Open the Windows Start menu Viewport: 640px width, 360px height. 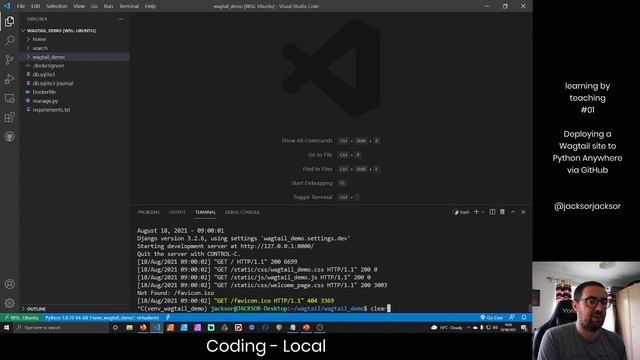(6, 327)
